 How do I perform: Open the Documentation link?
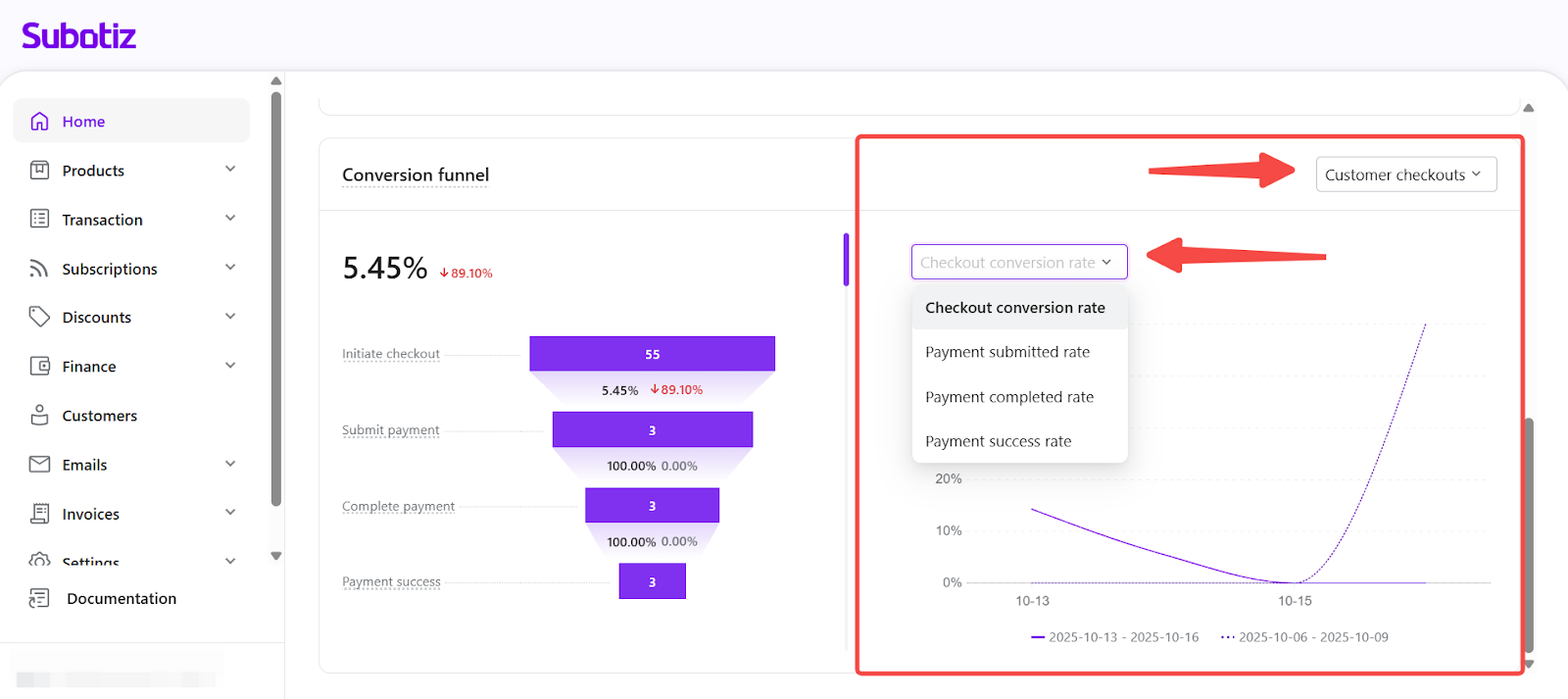click(x=121, y=598)
